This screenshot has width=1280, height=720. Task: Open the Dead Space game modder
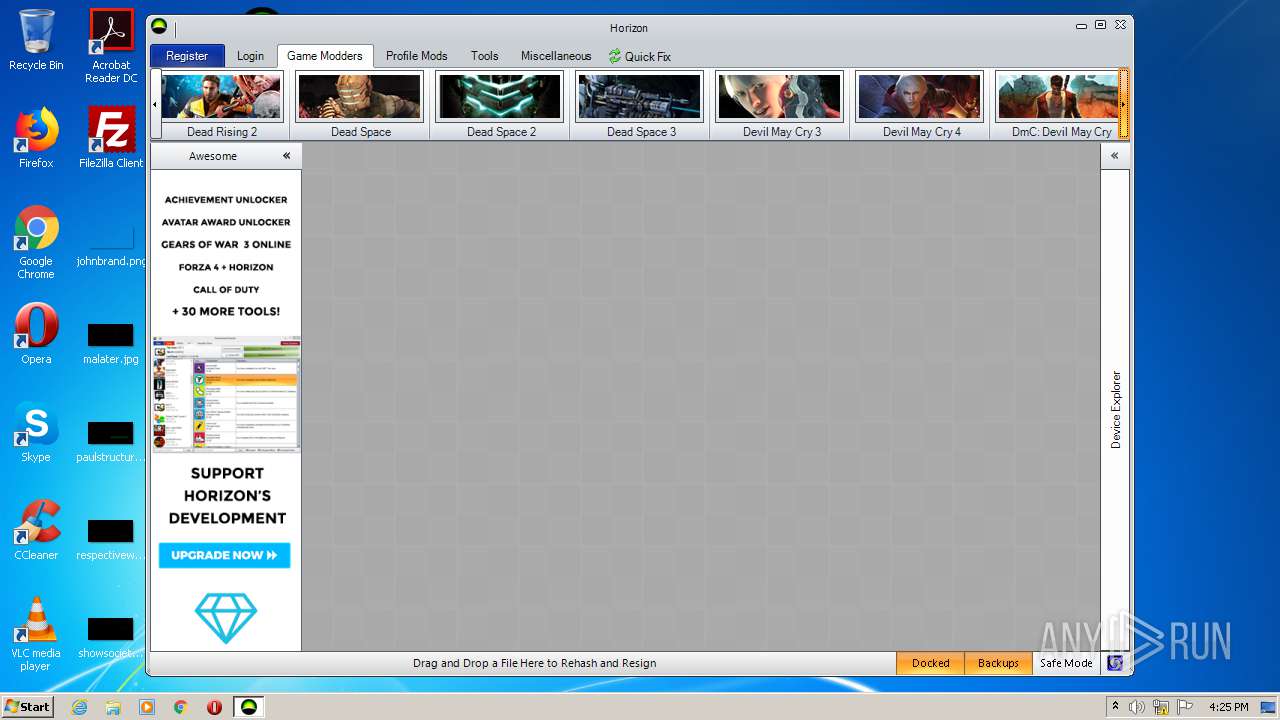click(x=360, y=105)
